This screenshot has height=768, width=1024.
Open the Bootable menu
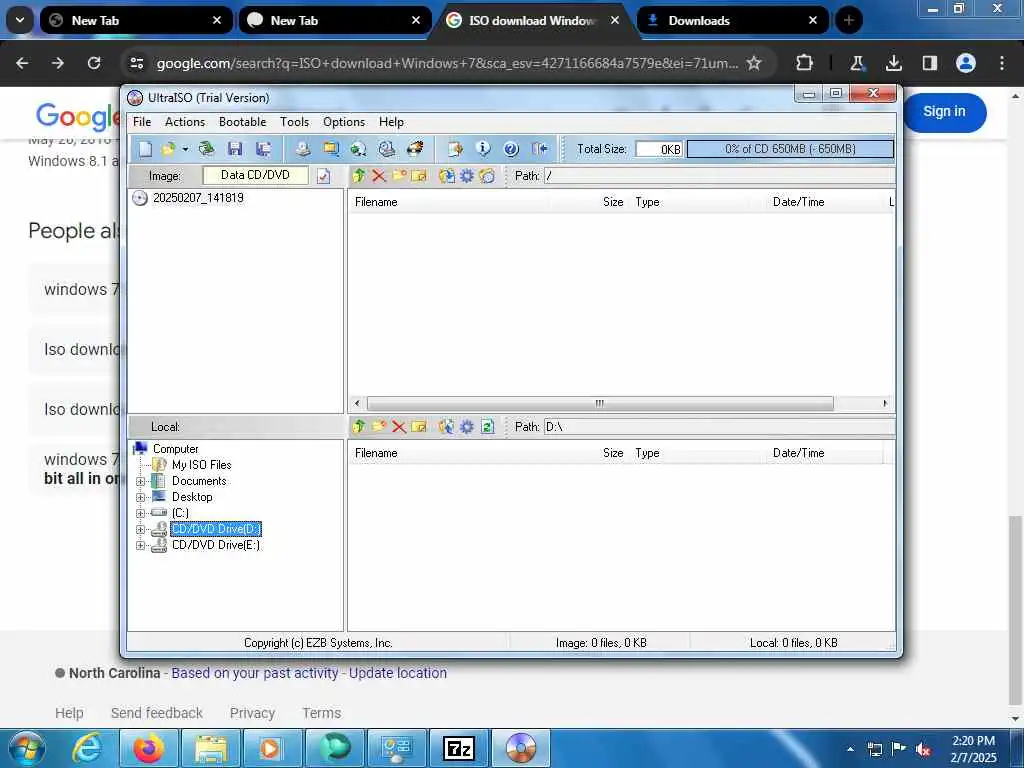[242, 122]
